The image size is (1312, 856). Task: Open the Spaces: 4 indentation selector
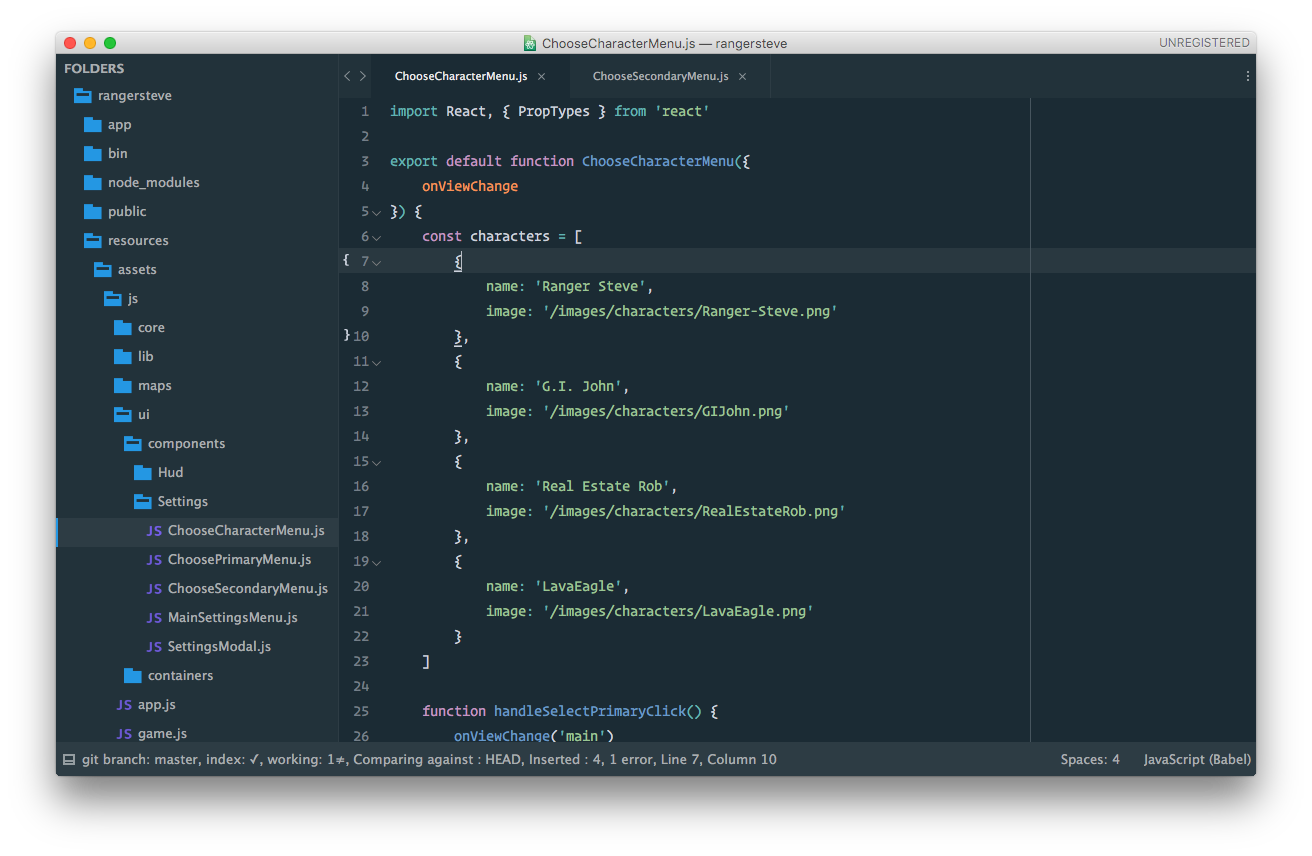pyautogui.click(x=1090, y=759)
